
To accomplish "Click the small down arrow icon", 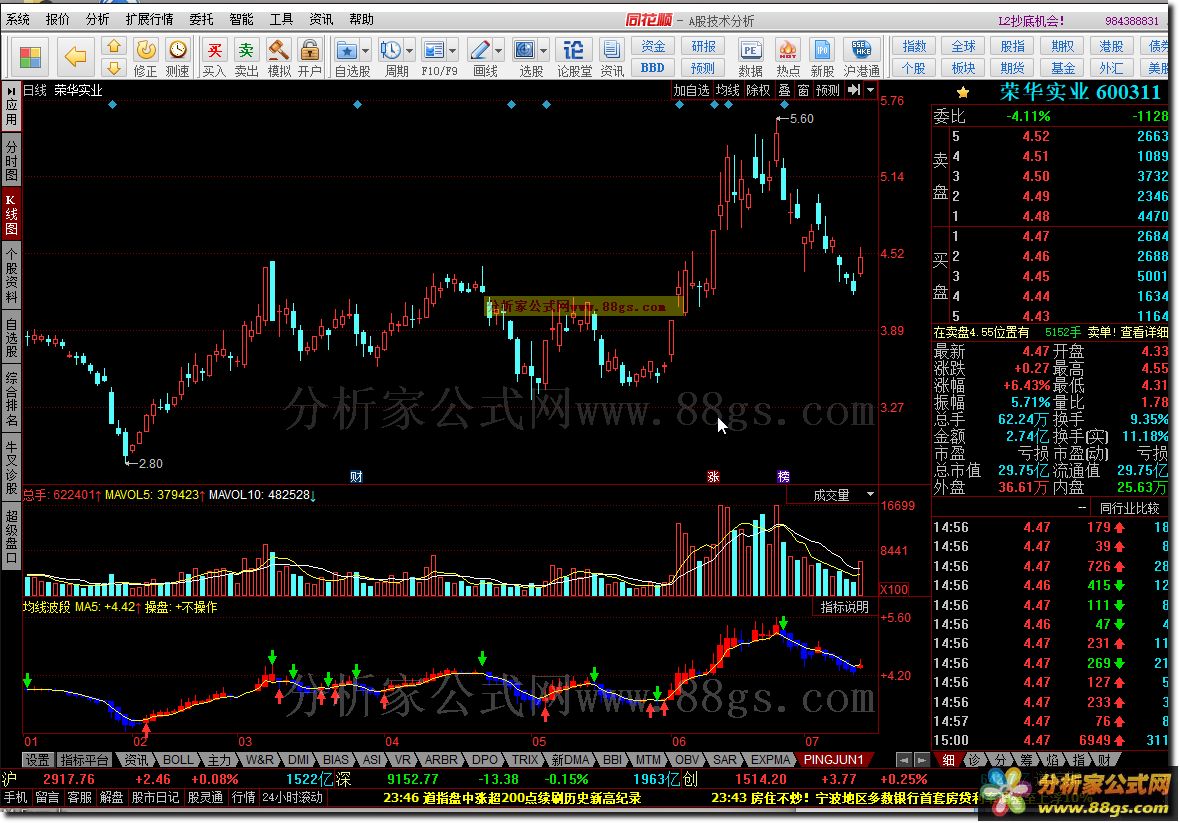I will (114, 68).
